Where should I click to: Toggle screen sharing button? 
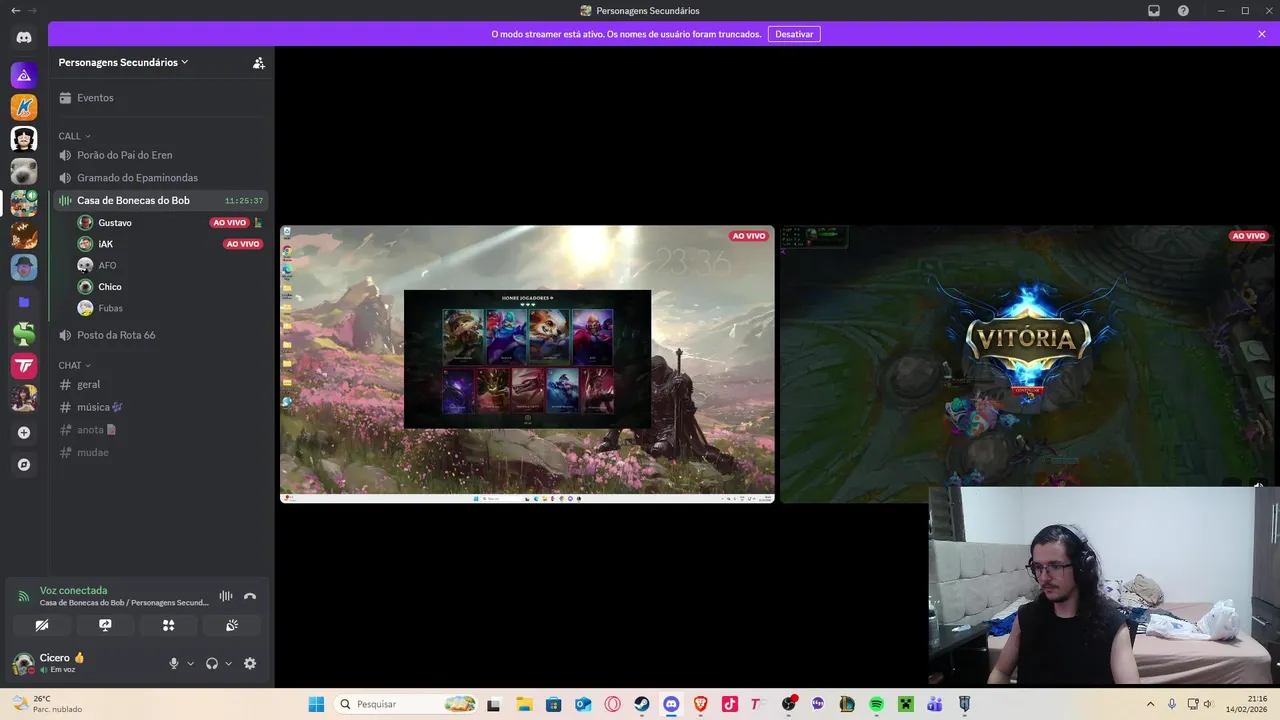105,625
